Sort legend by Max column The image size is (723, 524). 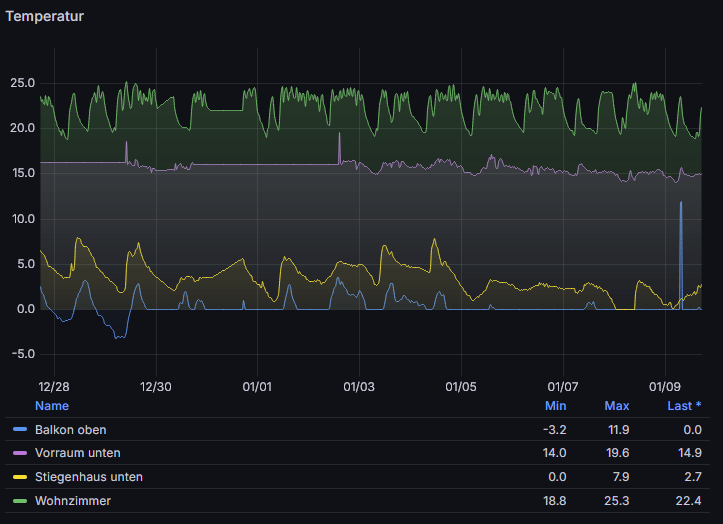pos(616,406)
